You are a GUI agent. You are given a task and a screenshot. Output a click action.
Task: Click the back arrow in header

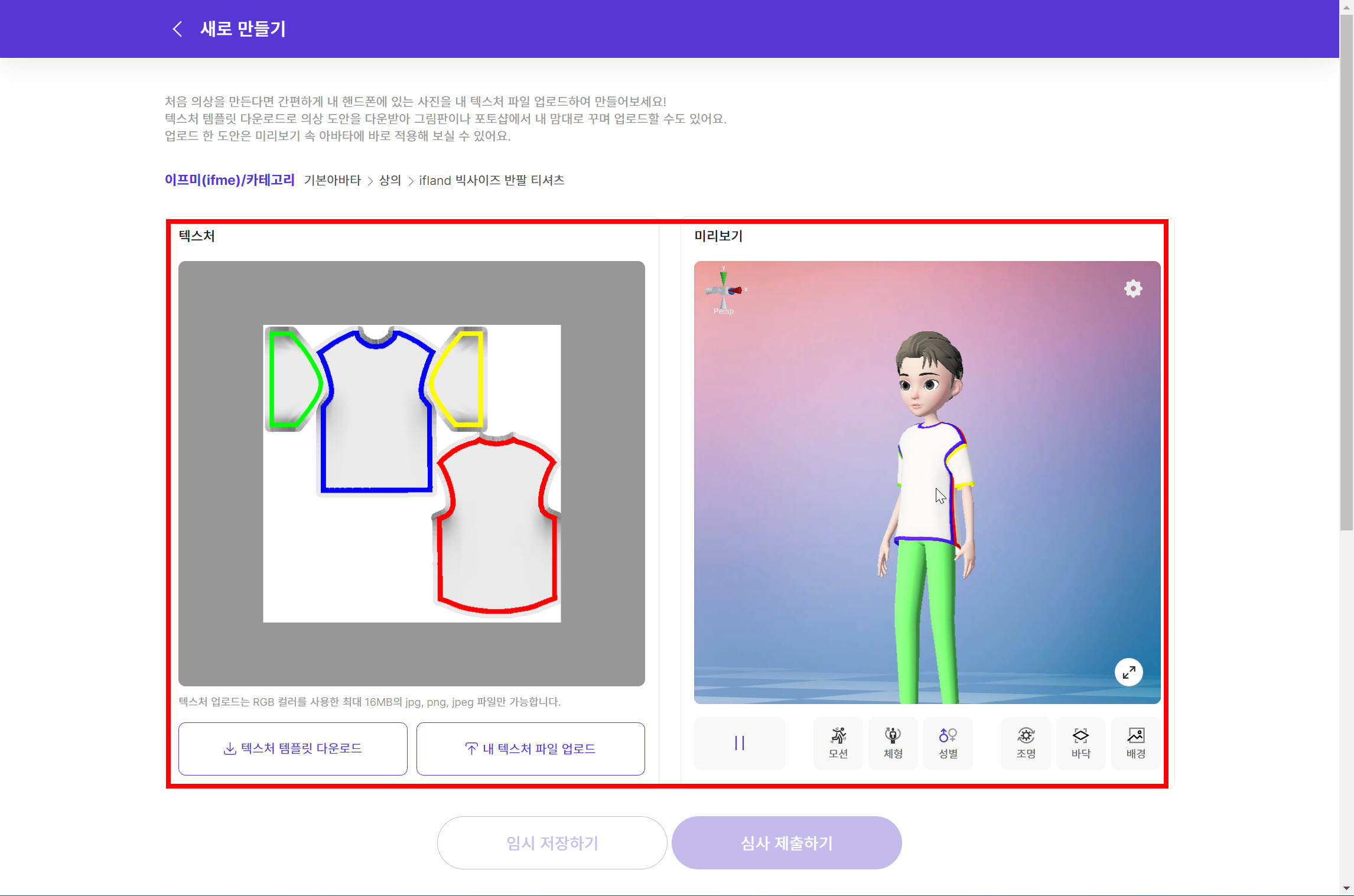click(x=177, y=29)
